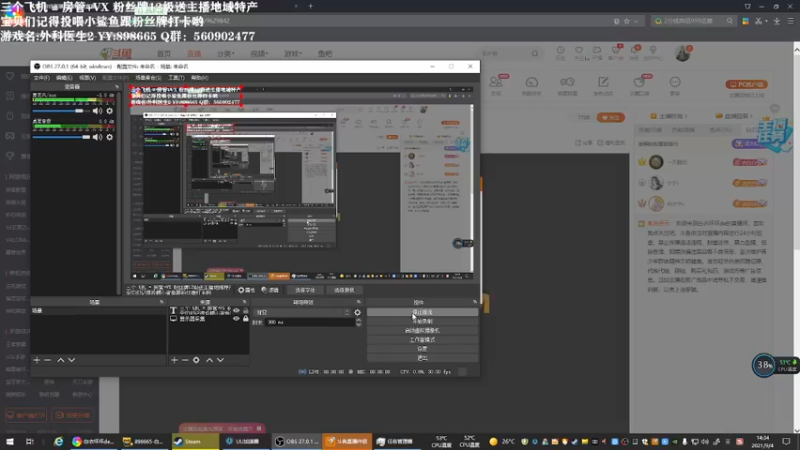
Task: Click transition duration 300 ms field
Action: 309,322
